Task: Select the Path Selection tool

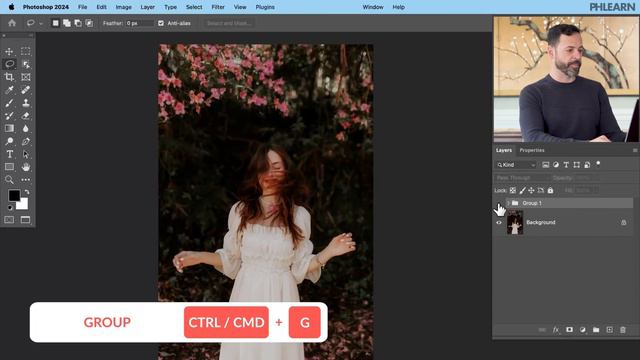Action: (25, 154)
